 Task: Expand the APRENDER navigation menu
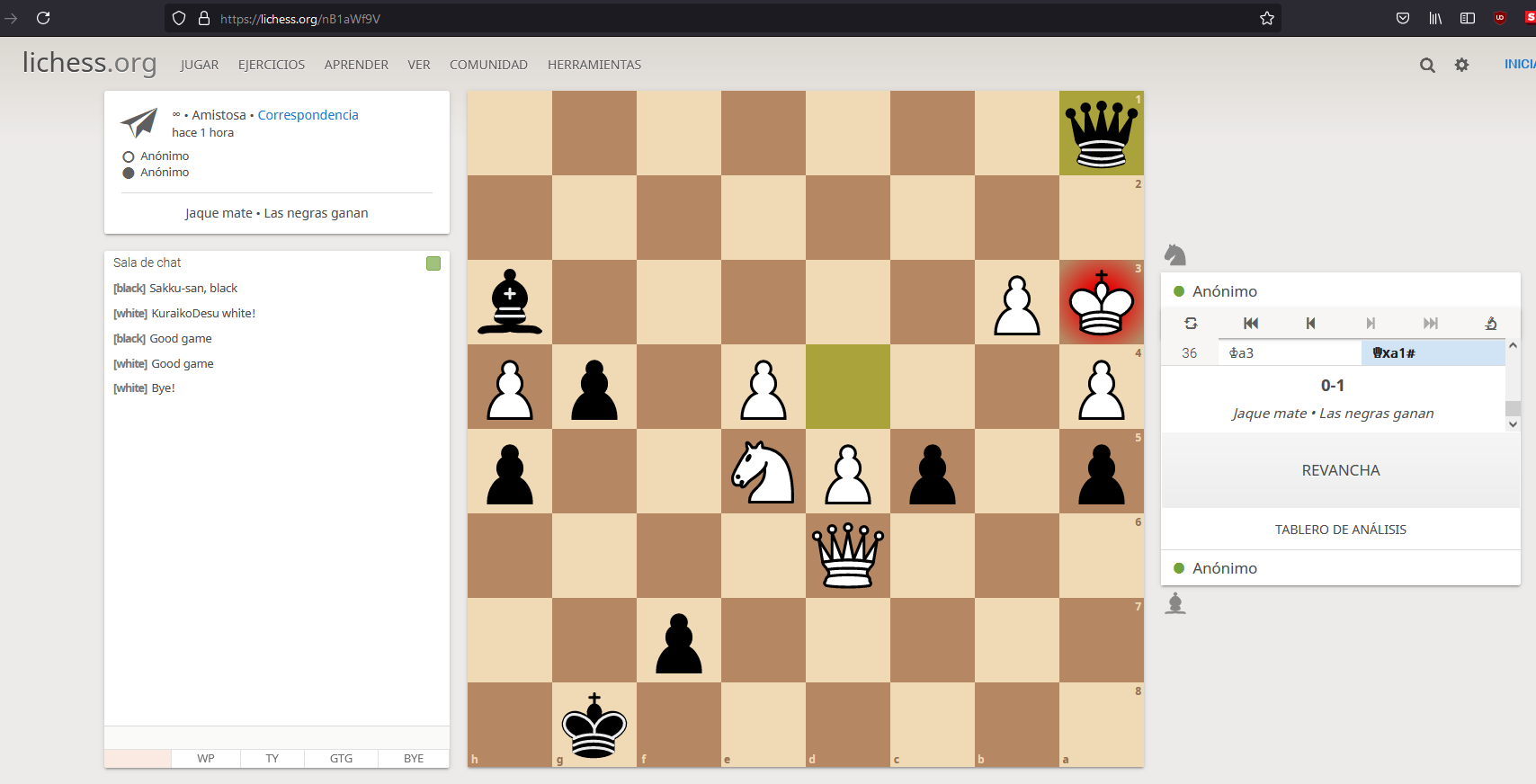click(x=356, y=65)
